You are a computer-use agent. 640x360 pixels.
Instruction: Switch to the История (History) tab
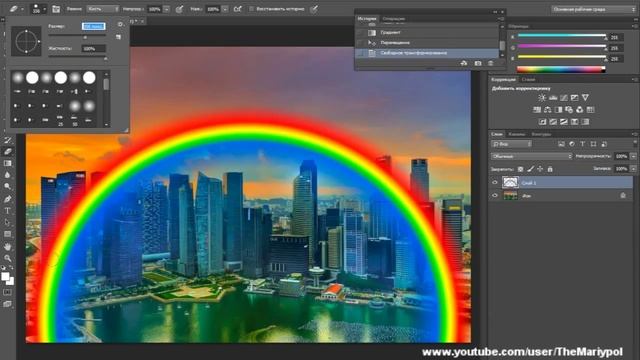click(367, 19)
